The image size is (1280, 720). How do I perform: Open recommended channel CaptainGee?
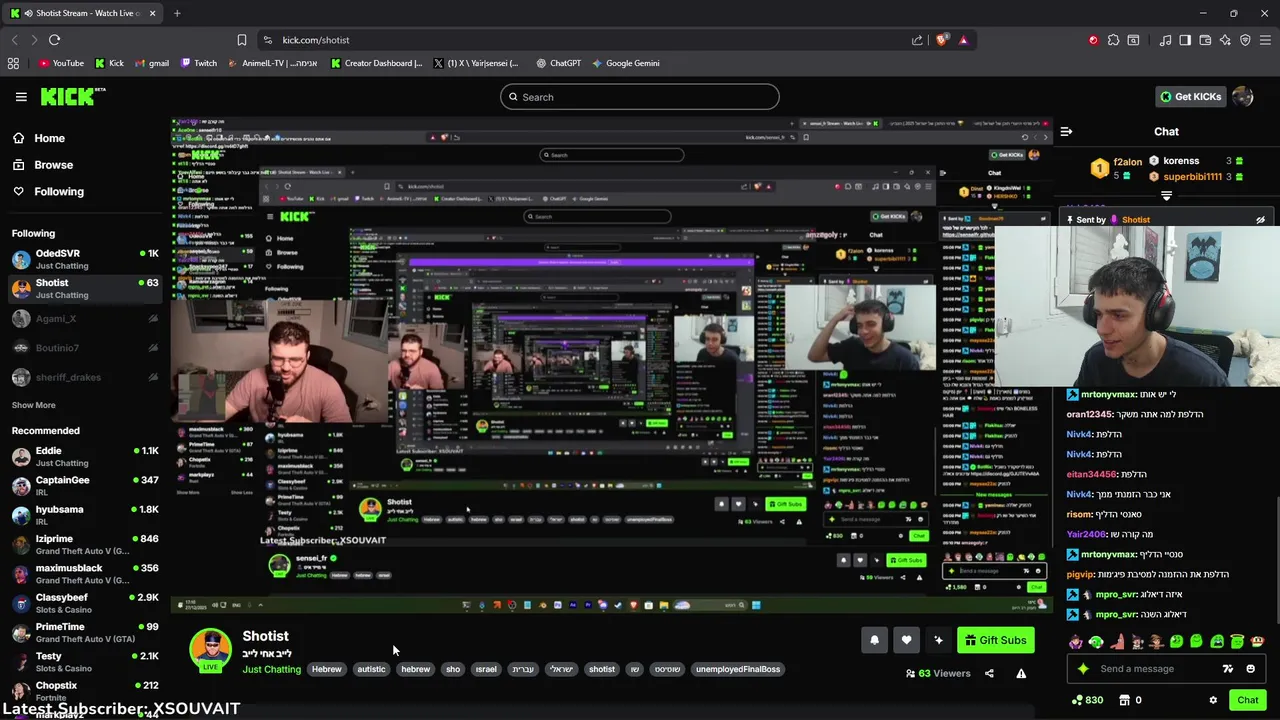(x=84, y=486)
